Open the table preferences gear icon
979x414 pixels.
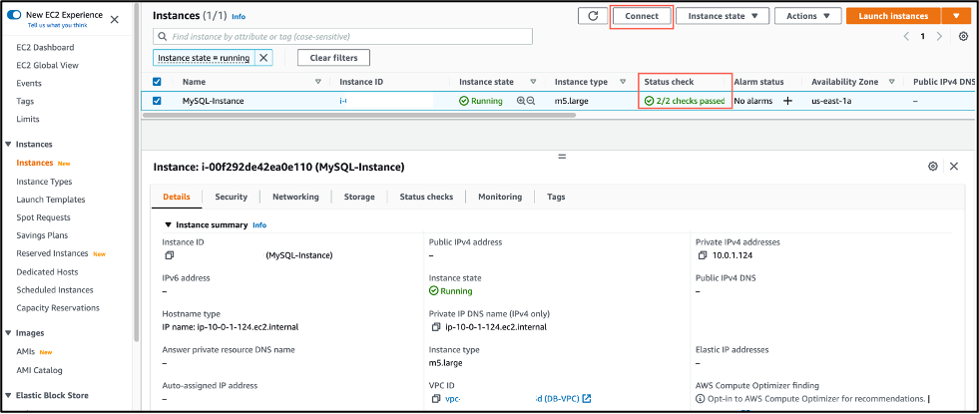pyautogui.click(x=963, y=36)
